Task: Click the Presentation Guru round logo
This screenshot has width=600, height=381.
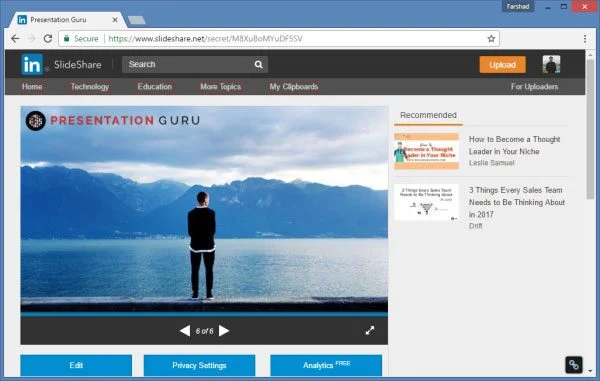Action: [36, 121]
